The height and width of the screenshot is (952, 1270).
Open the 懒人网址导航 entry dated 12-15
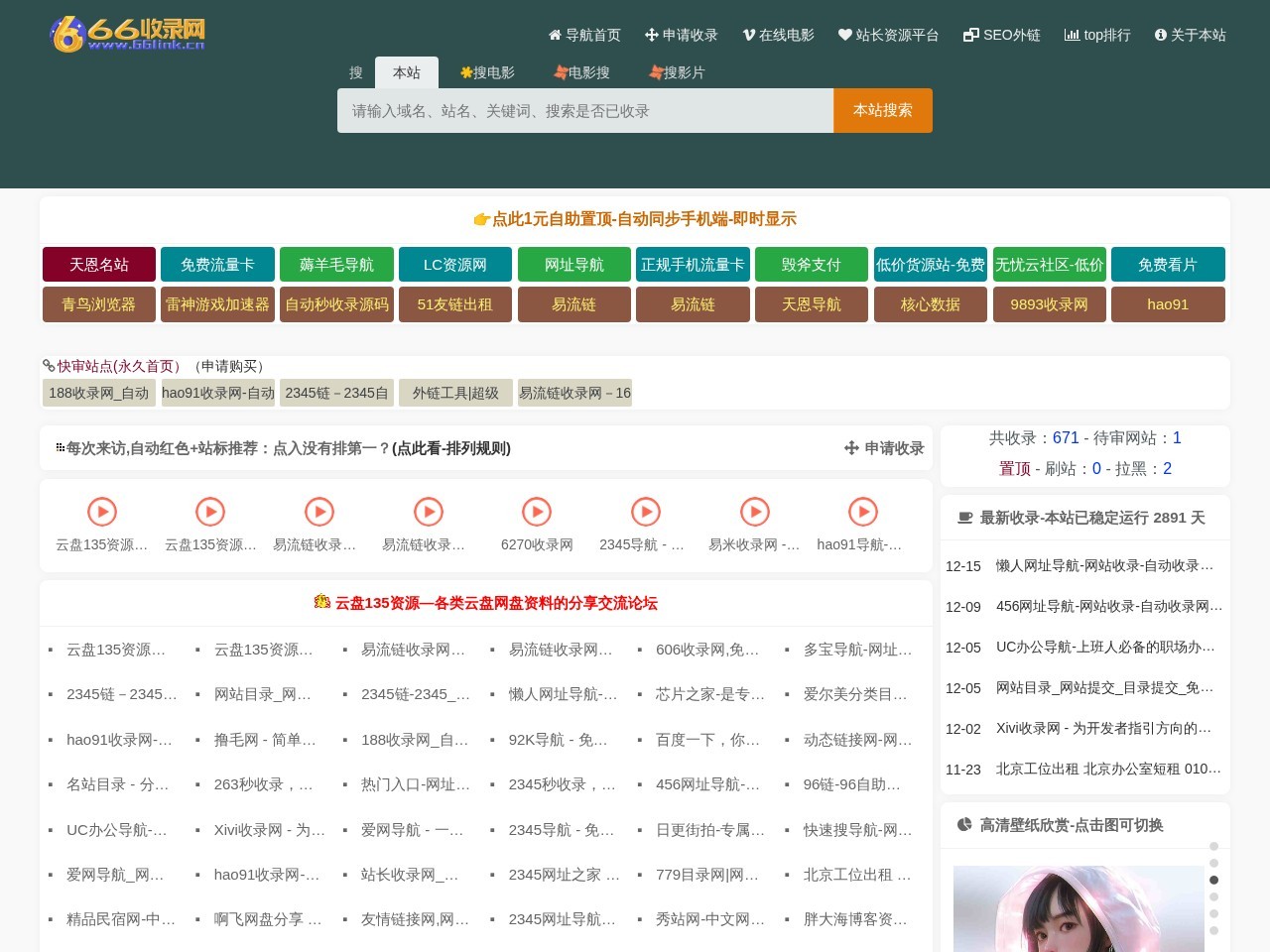click(x=1103, y=565)
